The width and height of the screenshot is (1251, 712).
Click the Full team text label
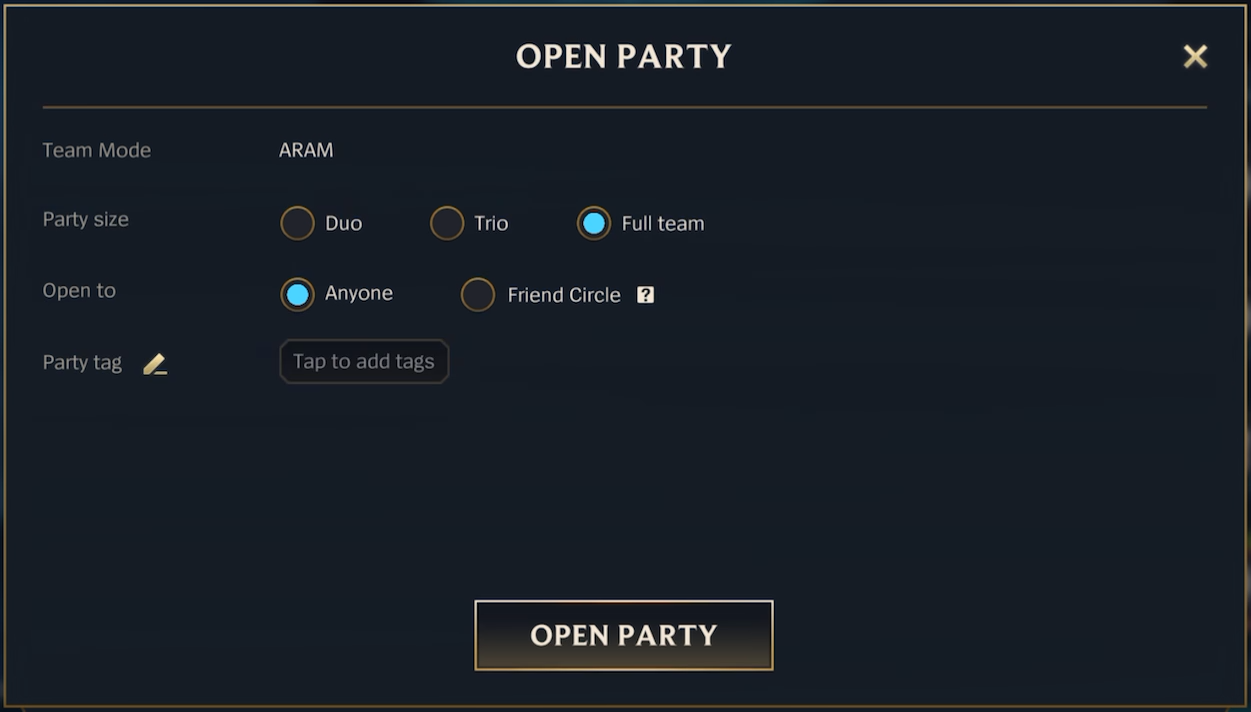(663, 224)
